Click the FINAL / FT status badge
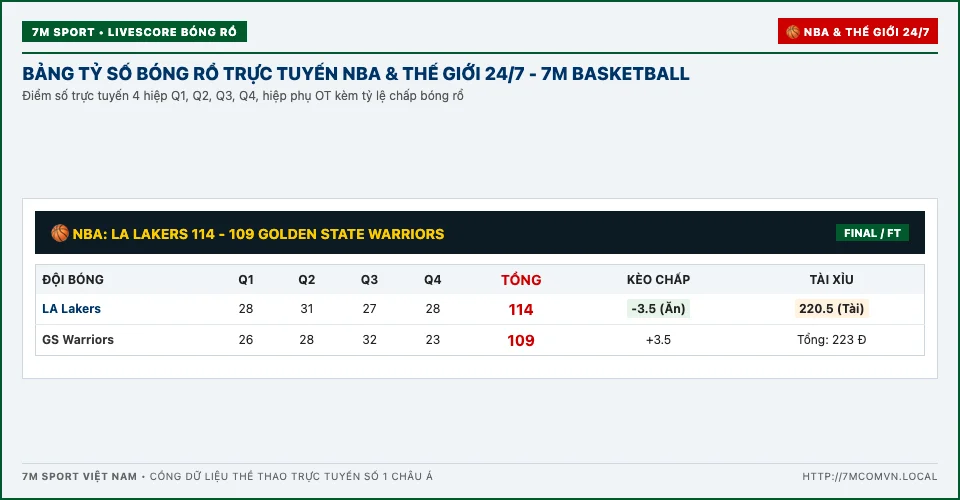This screenshot has height=500, width=960. click(x=872, y=233)
